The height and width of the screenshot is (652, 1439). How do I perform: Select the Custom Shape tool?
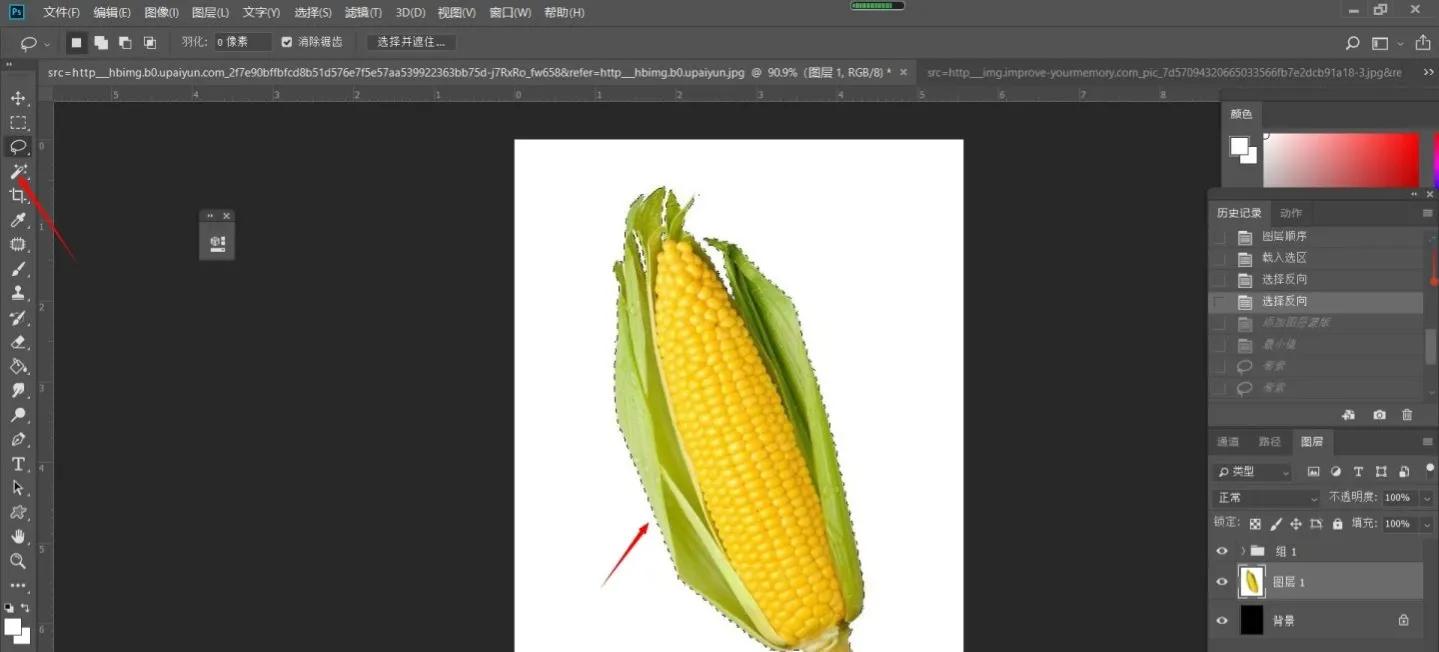(18, 512)
